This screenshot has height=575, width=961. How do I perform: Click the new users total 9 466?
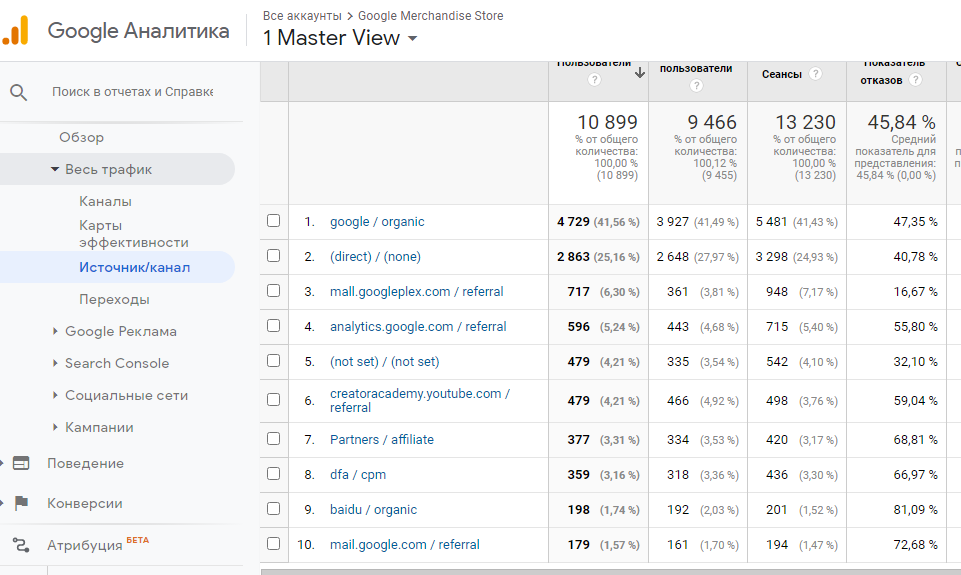click(x=712, y=122)
